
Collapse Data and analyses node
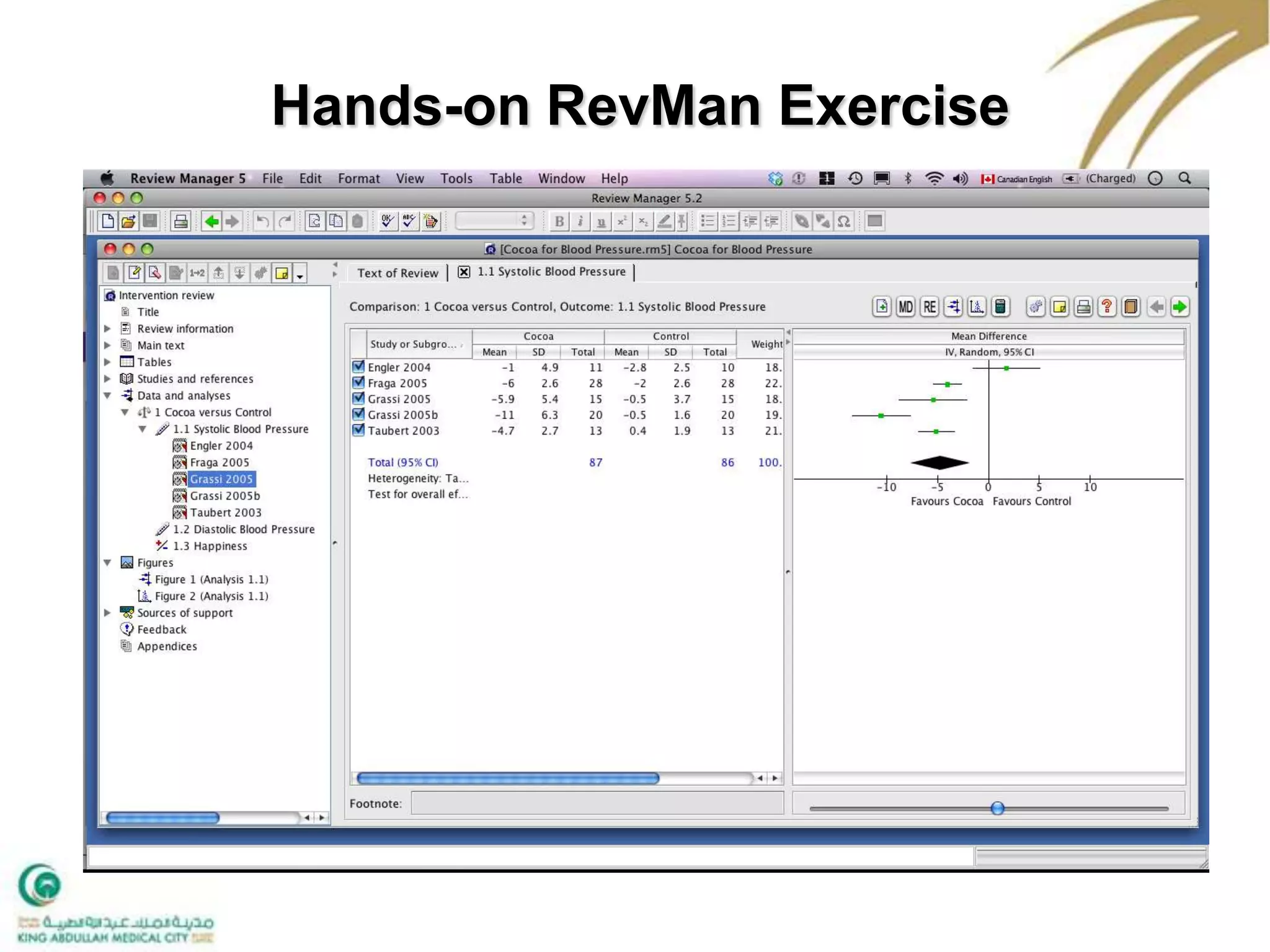[x=107, y=395]
